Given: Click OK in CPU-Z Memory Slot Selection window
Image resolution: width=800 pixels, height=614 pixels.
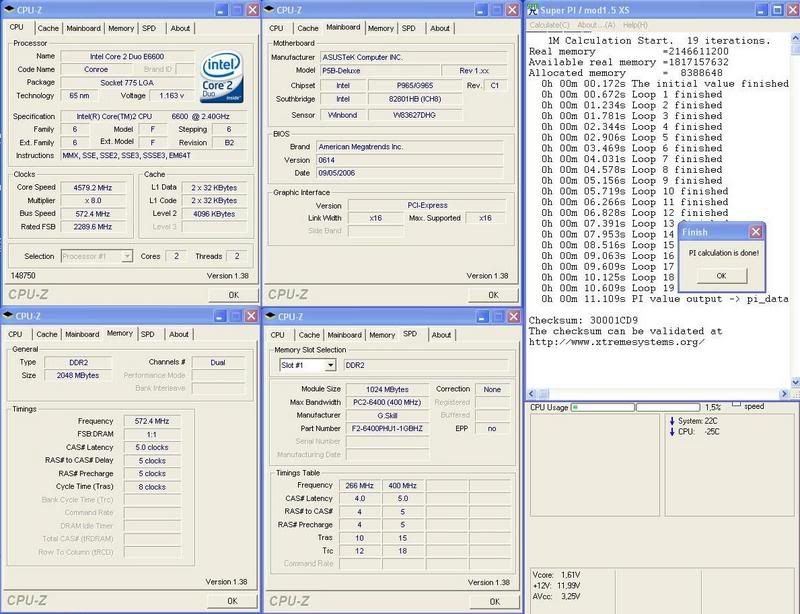Looking at the screenshot, I should tap(494, 602).
